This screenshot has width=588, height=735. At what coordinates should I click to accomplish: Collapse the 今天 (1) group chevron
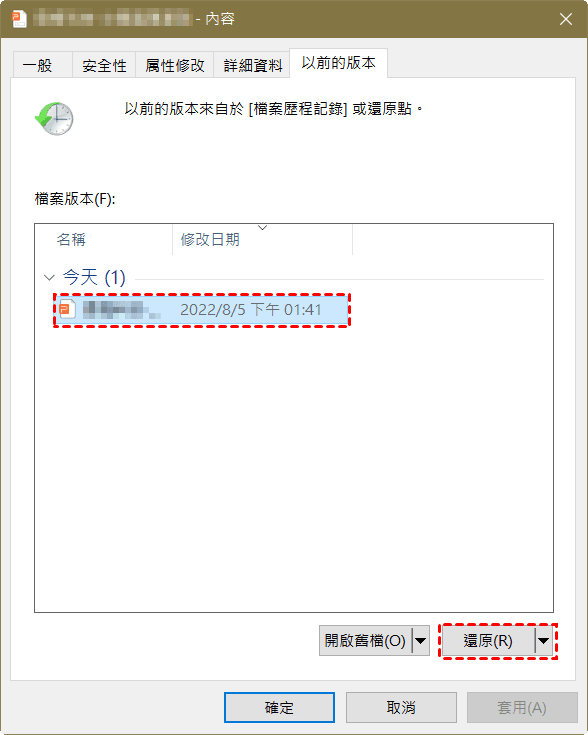49,278
